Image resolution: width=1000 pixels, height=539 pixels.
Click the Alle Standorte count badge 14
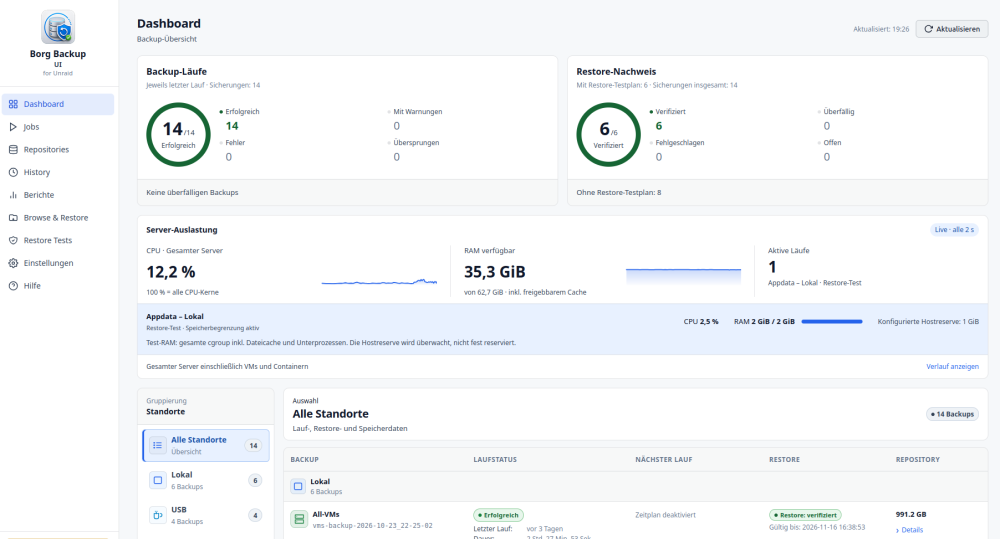[253, 446]
